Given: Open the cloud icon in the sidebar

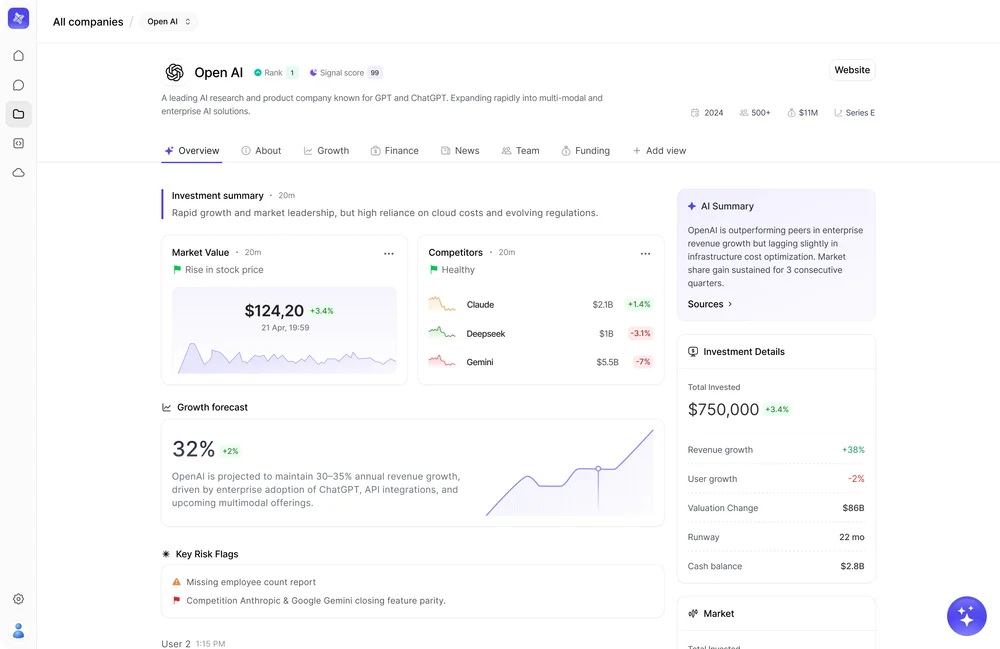Looking at the screenshot, I should (x=18, y=173).
